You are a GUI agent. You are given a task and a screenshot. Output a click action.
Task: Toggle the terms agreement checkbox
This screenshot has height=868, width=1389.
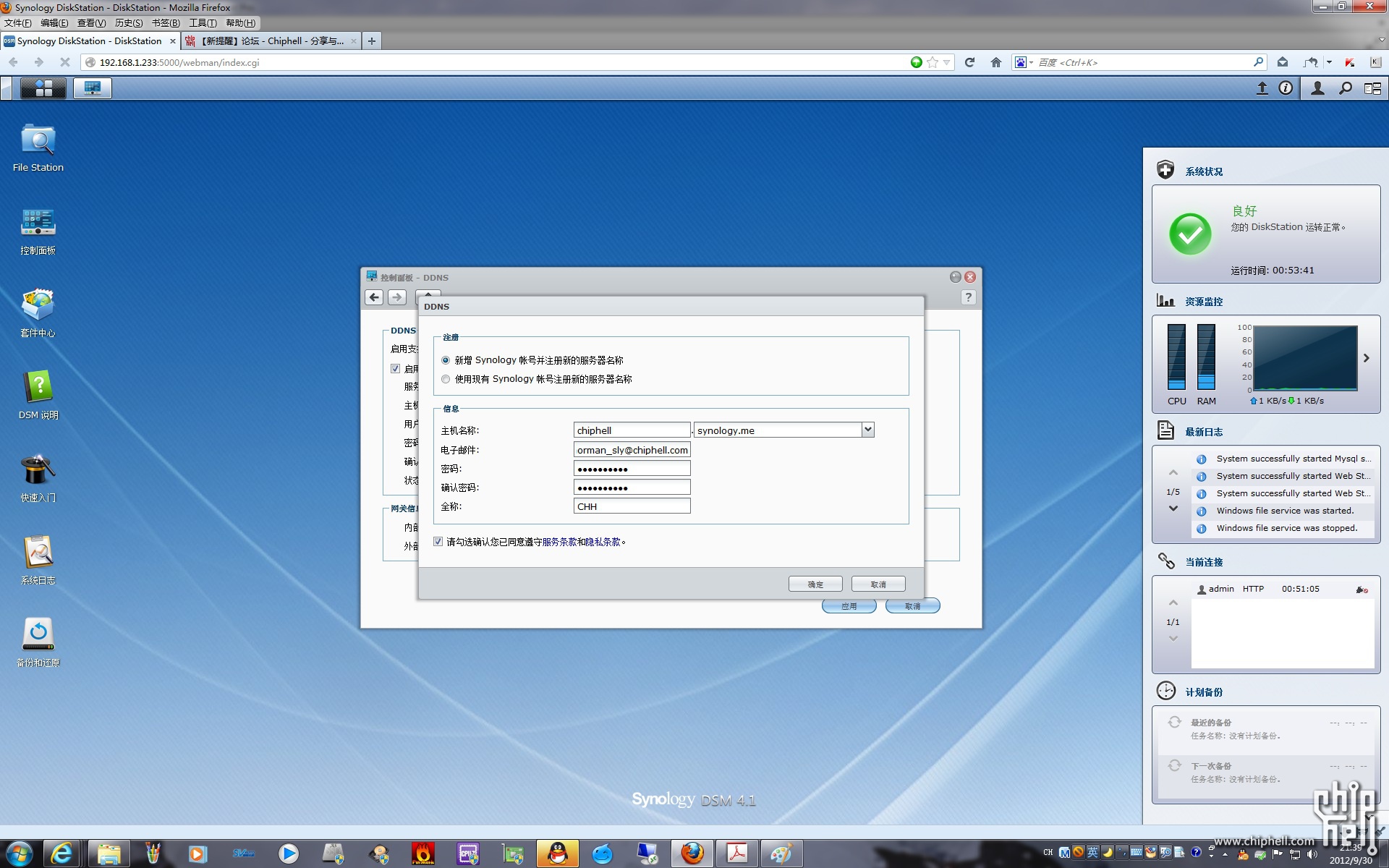point(438,542)
